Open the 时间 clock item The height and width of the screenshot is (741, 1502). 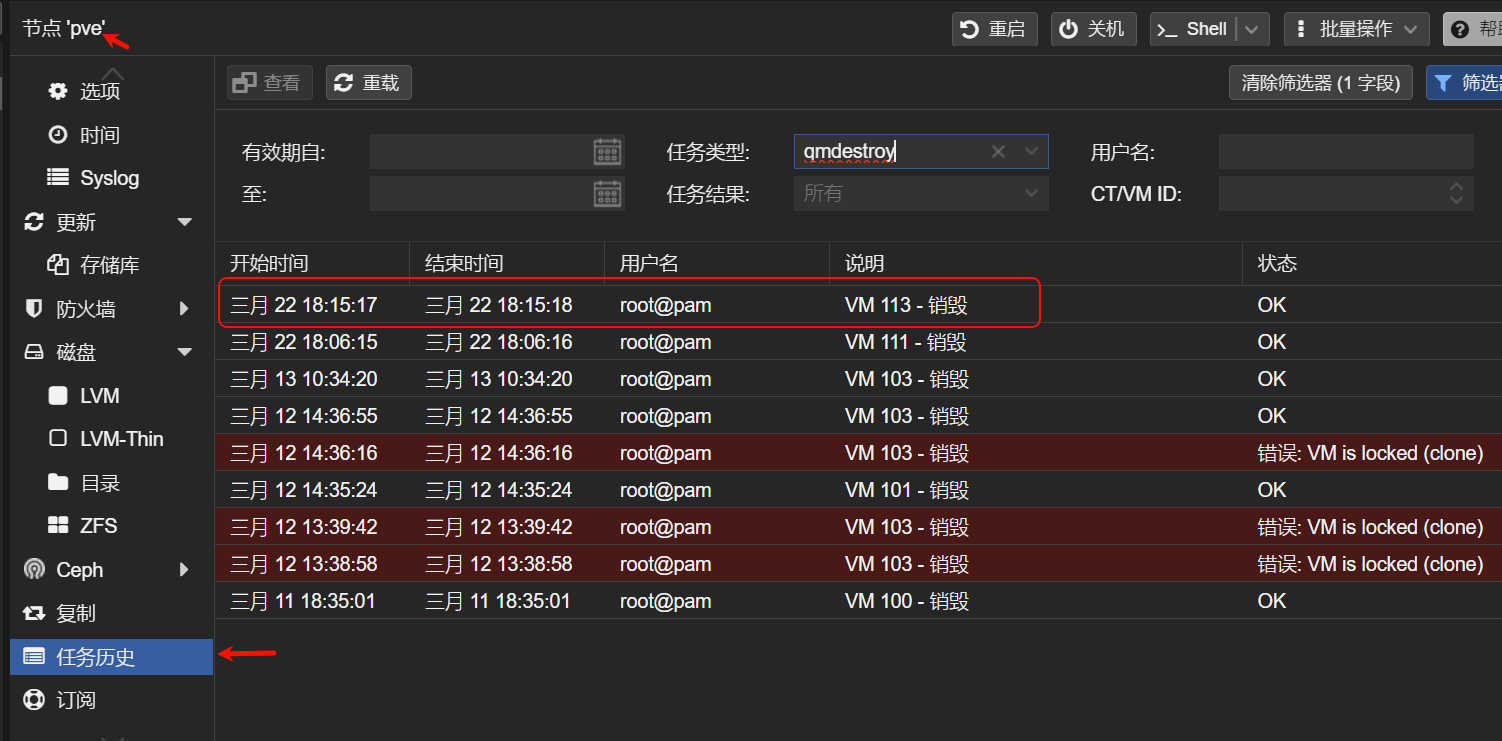click(84, 135)
